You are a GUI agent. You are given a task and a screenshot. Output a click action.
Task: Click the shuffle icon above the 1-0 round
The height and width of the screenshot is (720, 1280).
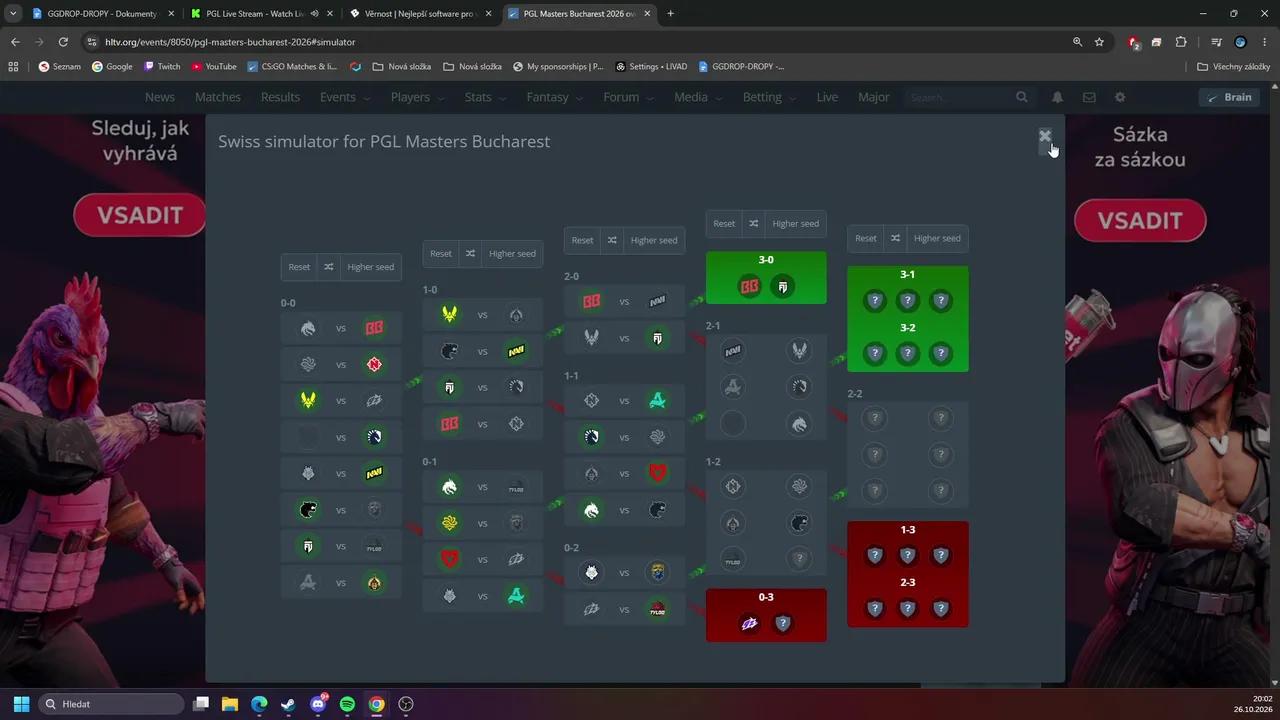[470, 254]
